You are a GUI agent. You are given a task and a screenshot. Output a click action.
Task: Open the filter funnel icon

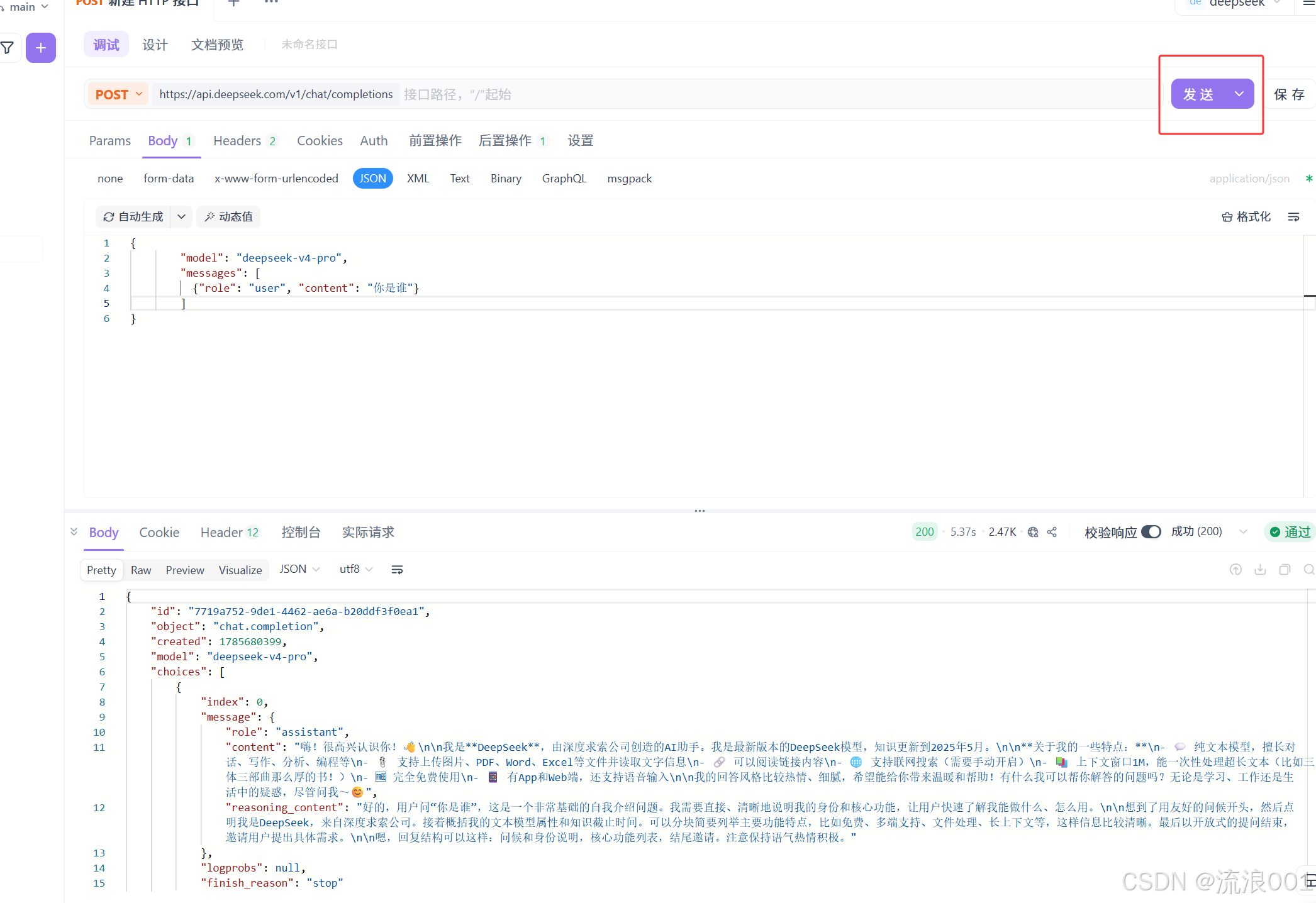click(x=8, y=48)
